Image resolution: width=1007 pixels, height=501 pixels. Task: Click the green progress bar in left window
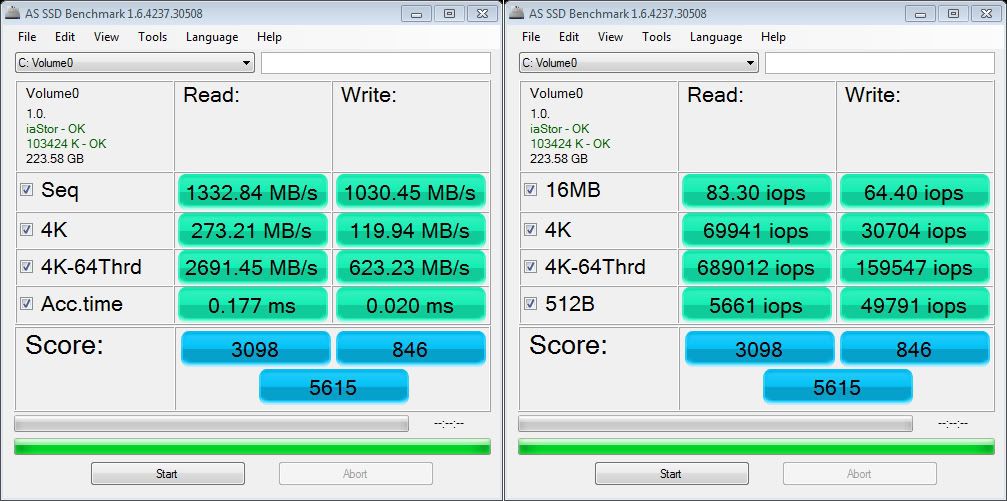(252, 446)
